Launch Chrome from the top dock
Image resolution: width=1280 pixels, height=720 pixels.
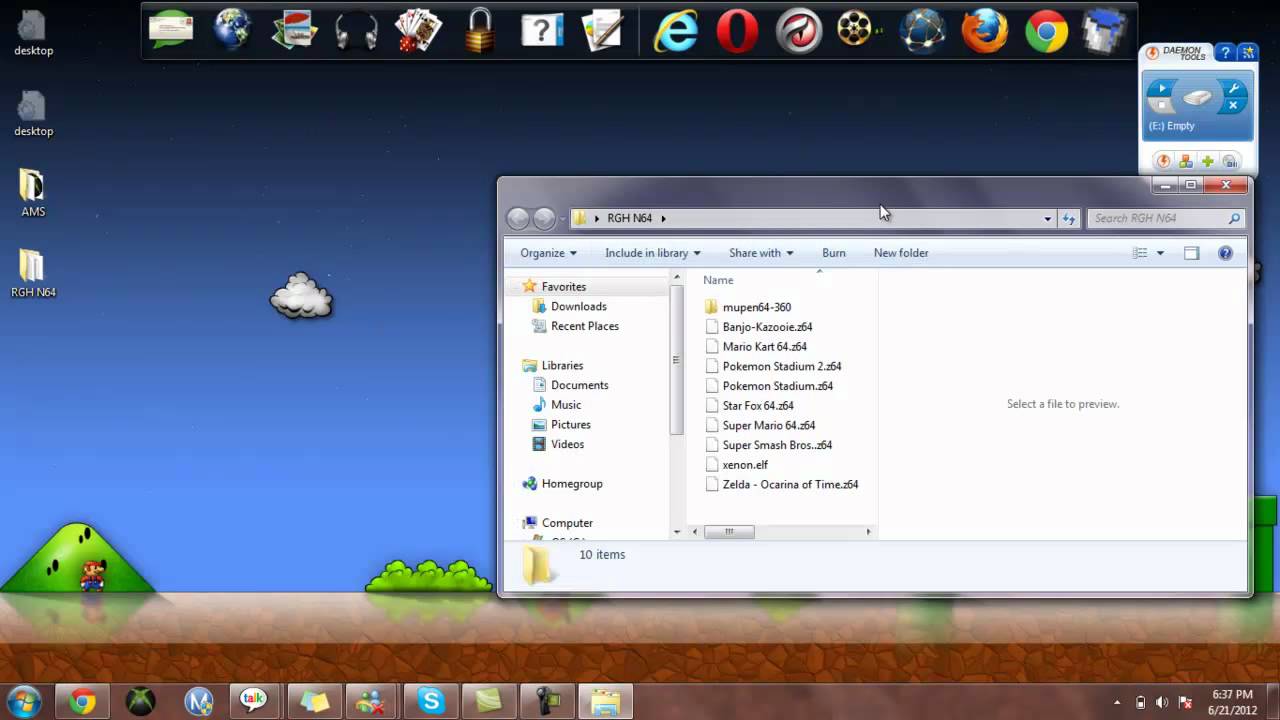point(1046,31)
